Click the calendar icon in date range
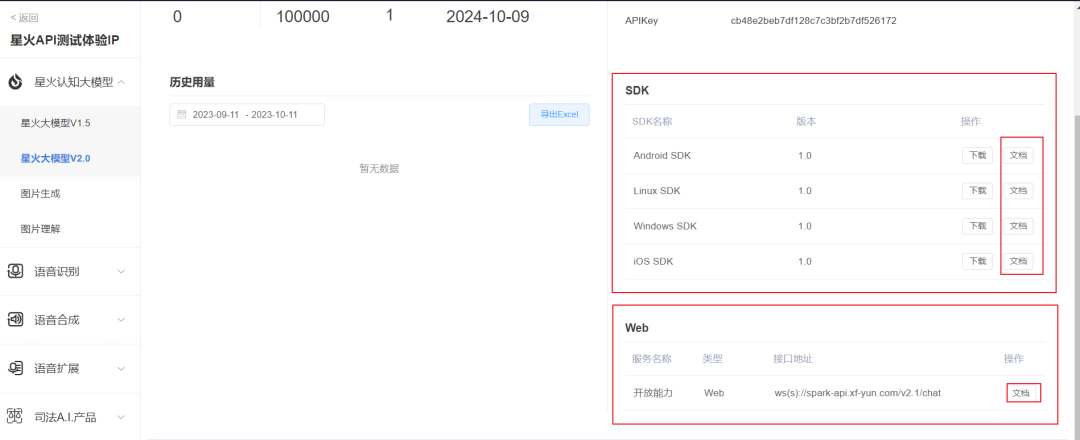 coord(182,114)
